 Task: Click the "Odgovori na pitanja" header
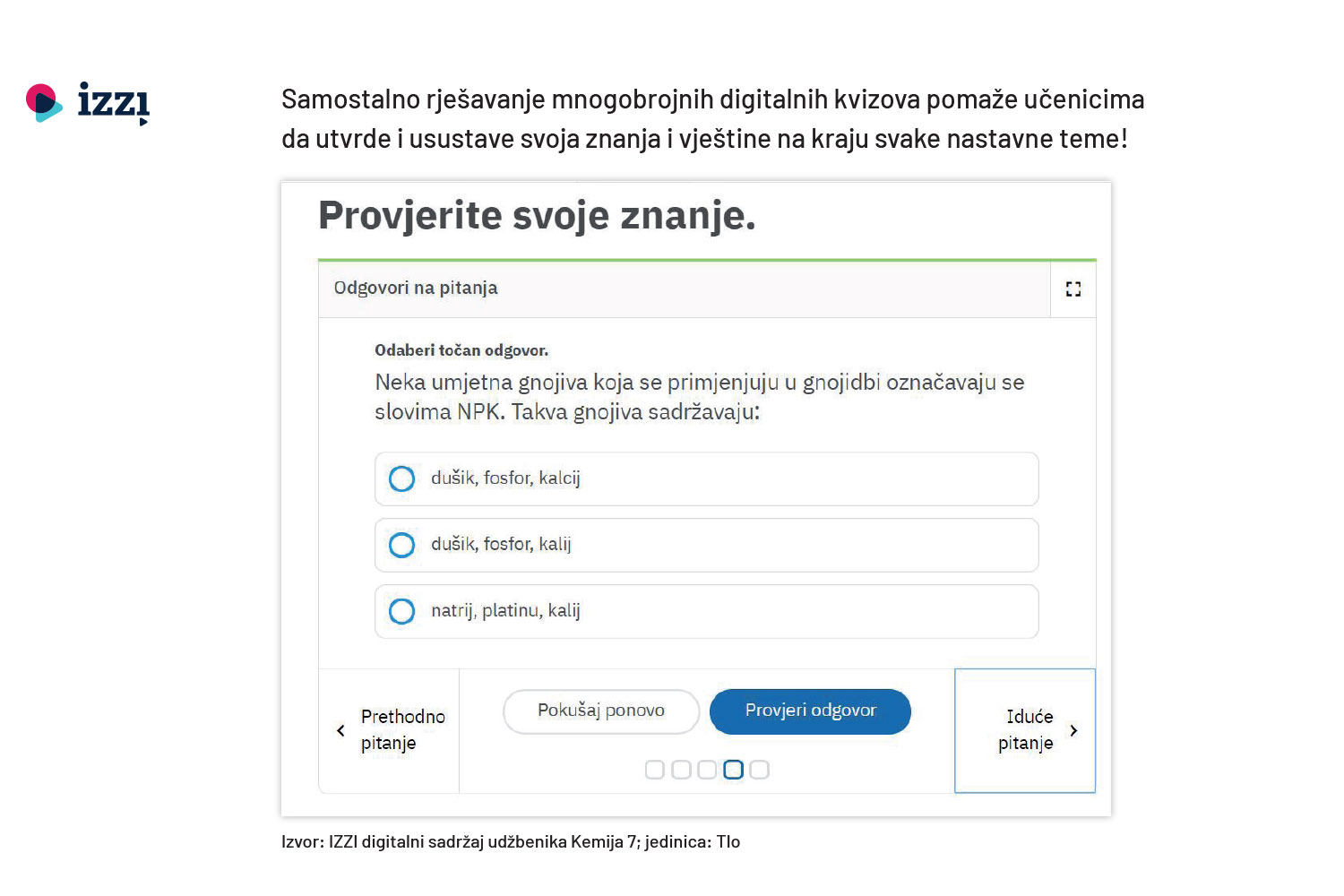point(416,288)
